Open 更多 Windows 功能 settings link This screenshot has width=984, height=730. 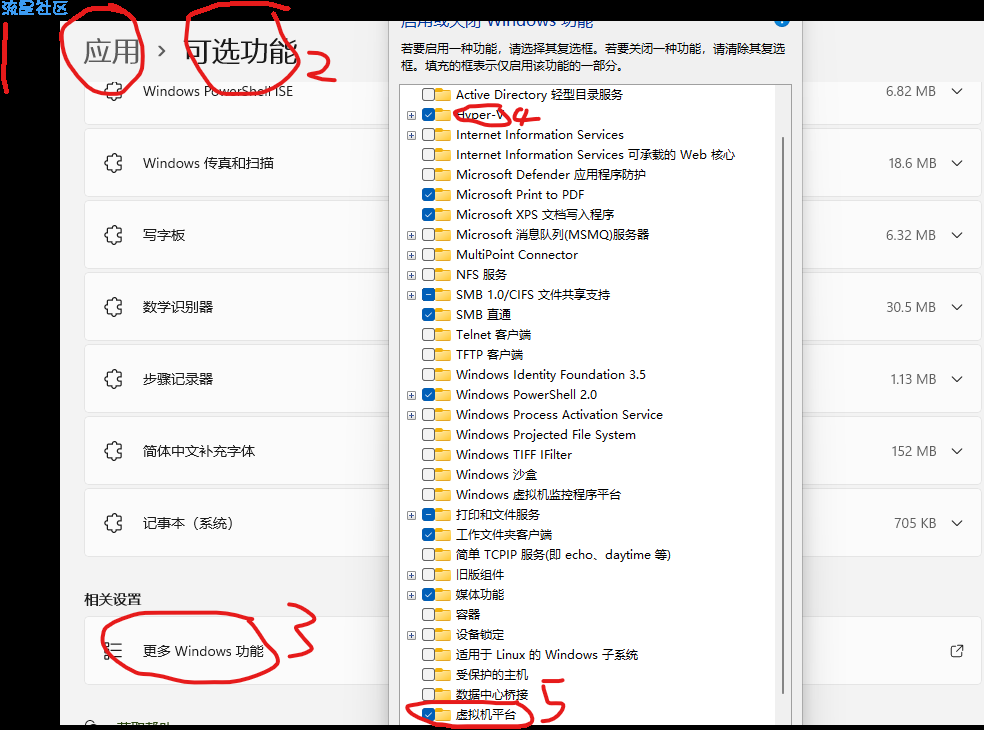(x=203, y=651)
